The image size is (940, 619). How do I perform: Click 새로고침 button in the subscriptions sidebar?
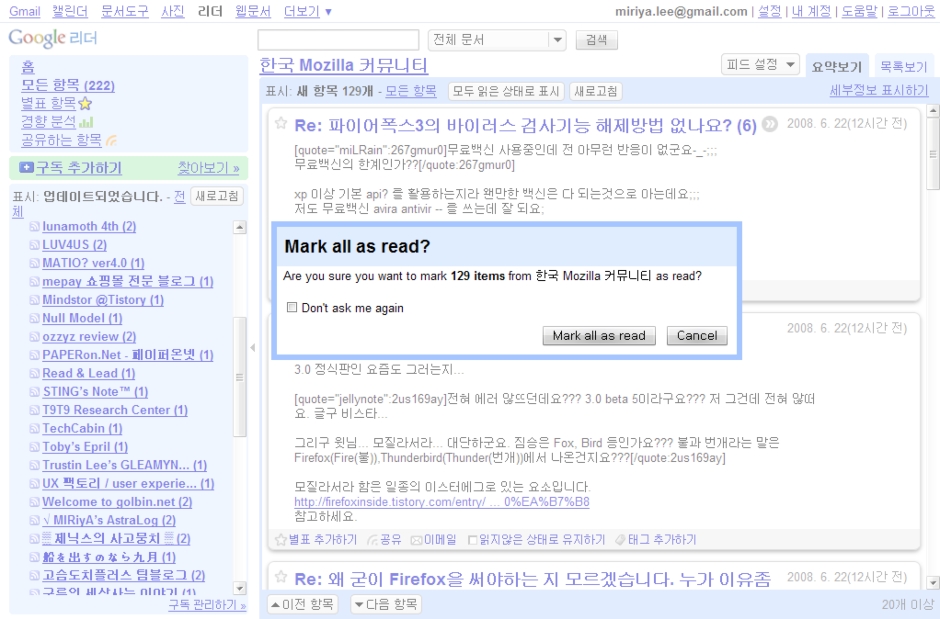tap(216, 196)
